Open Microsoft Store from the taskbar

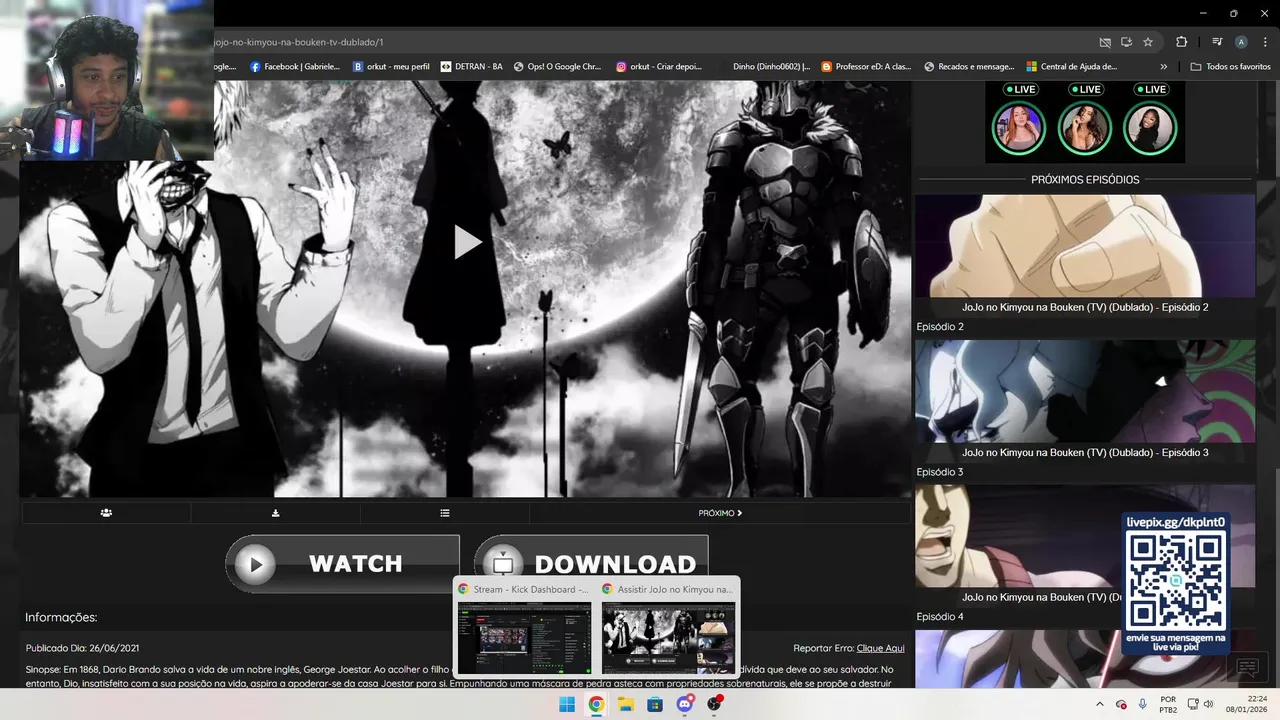coord(655,704)
